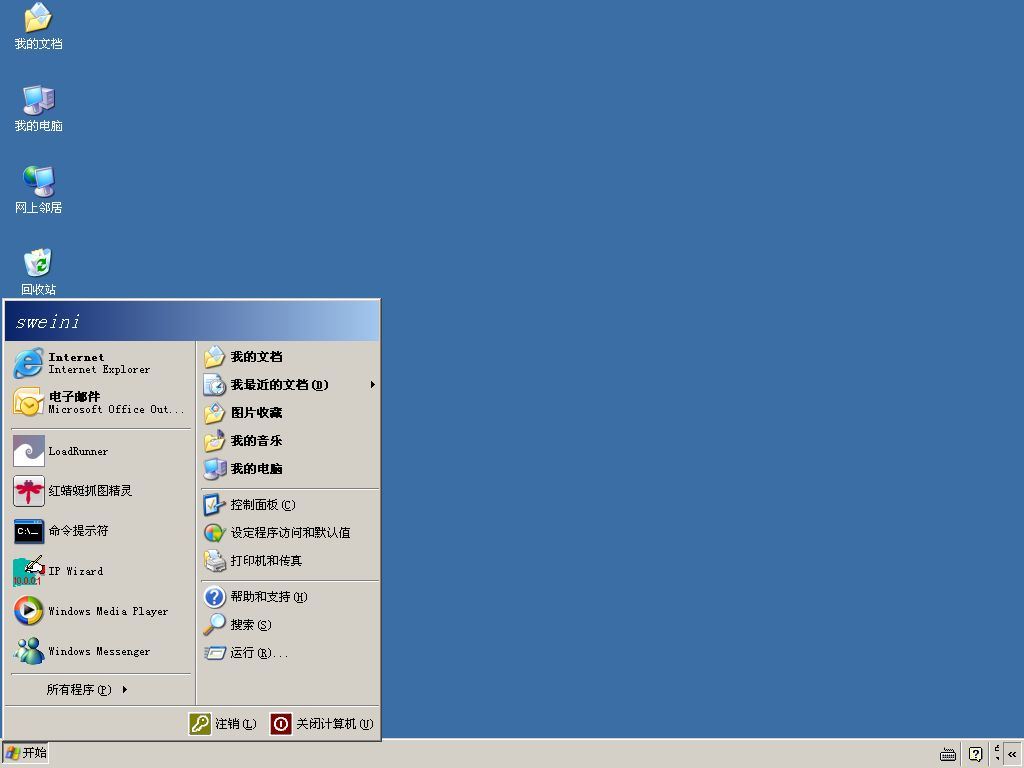
Task: Click 关闭计算机 shutdown button
Action: [322, 724]
